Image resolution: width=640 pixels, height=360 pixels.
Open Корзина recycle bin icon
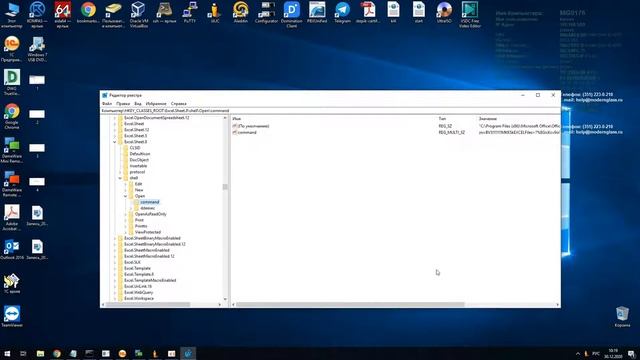[x=622, y=317]
